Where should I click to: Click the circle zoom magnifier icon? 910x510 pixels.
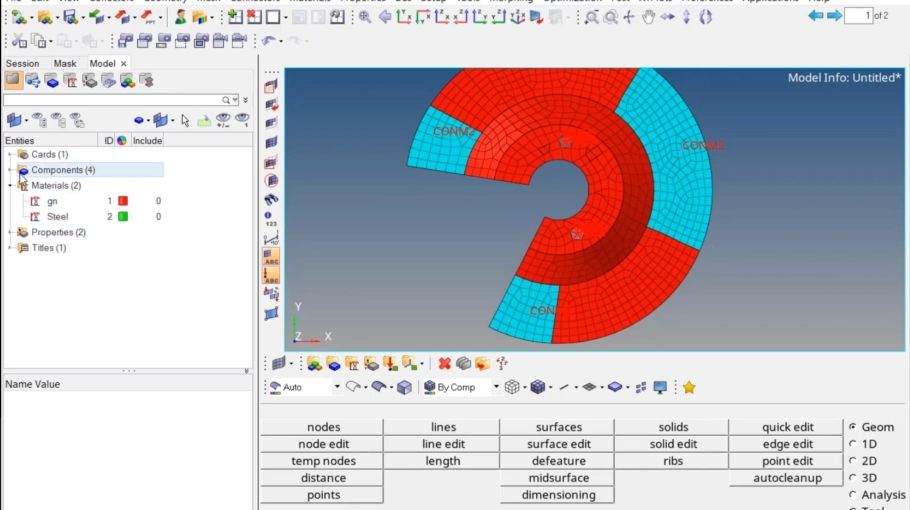pyautogui.click(x=610, y=17)
